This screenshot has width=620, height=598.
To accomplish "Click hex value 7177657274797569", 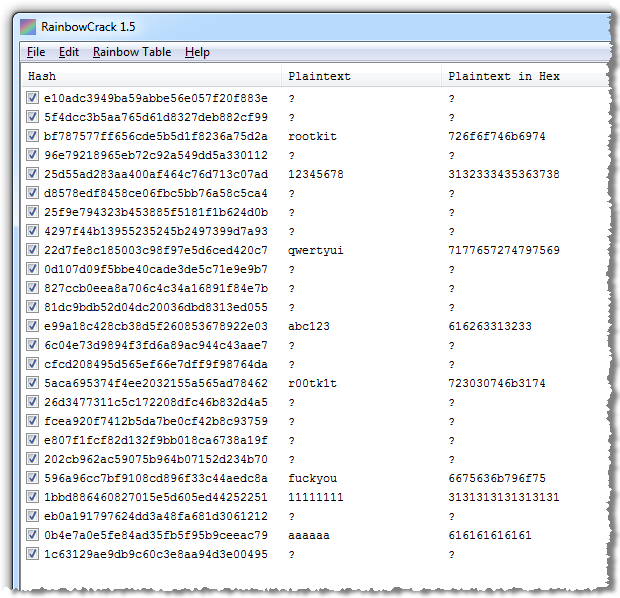I will pos(504,250).
